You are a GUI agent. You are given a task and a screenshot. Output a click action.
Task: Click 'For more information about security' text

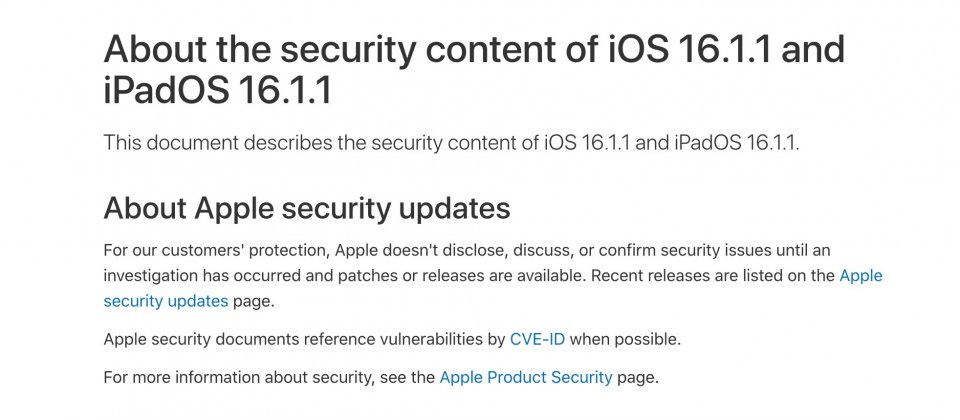pyautogui.click(x=238, y=377)
